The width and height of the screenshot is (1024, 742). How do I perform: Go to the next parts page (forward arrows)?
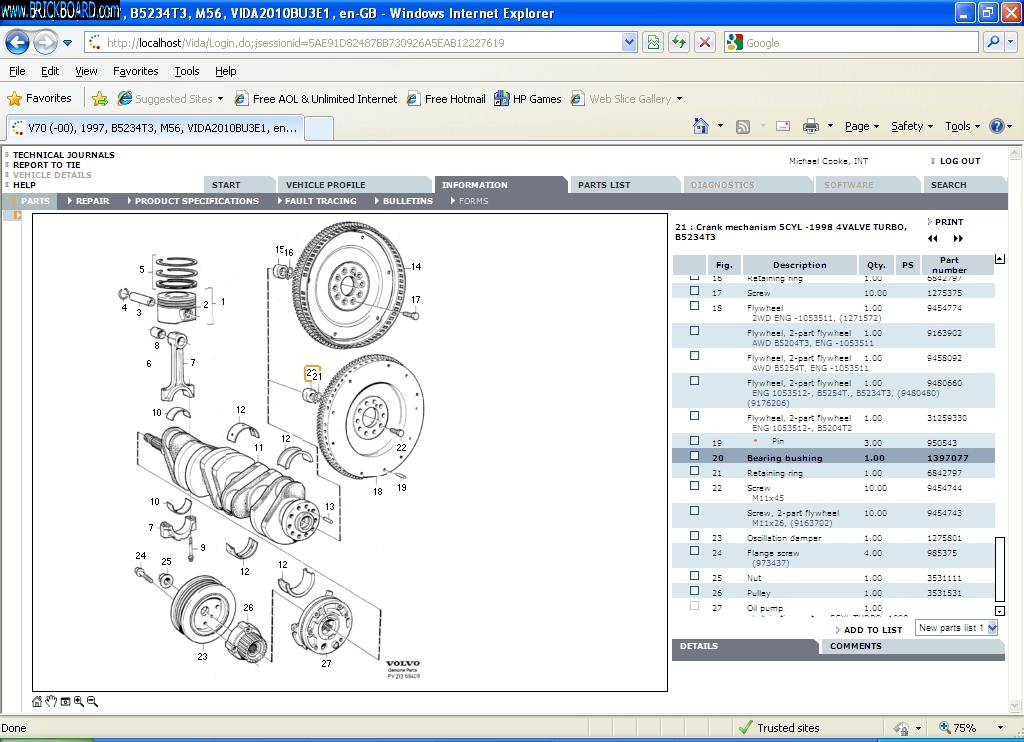pyautogui.click(x=958, y=239)
